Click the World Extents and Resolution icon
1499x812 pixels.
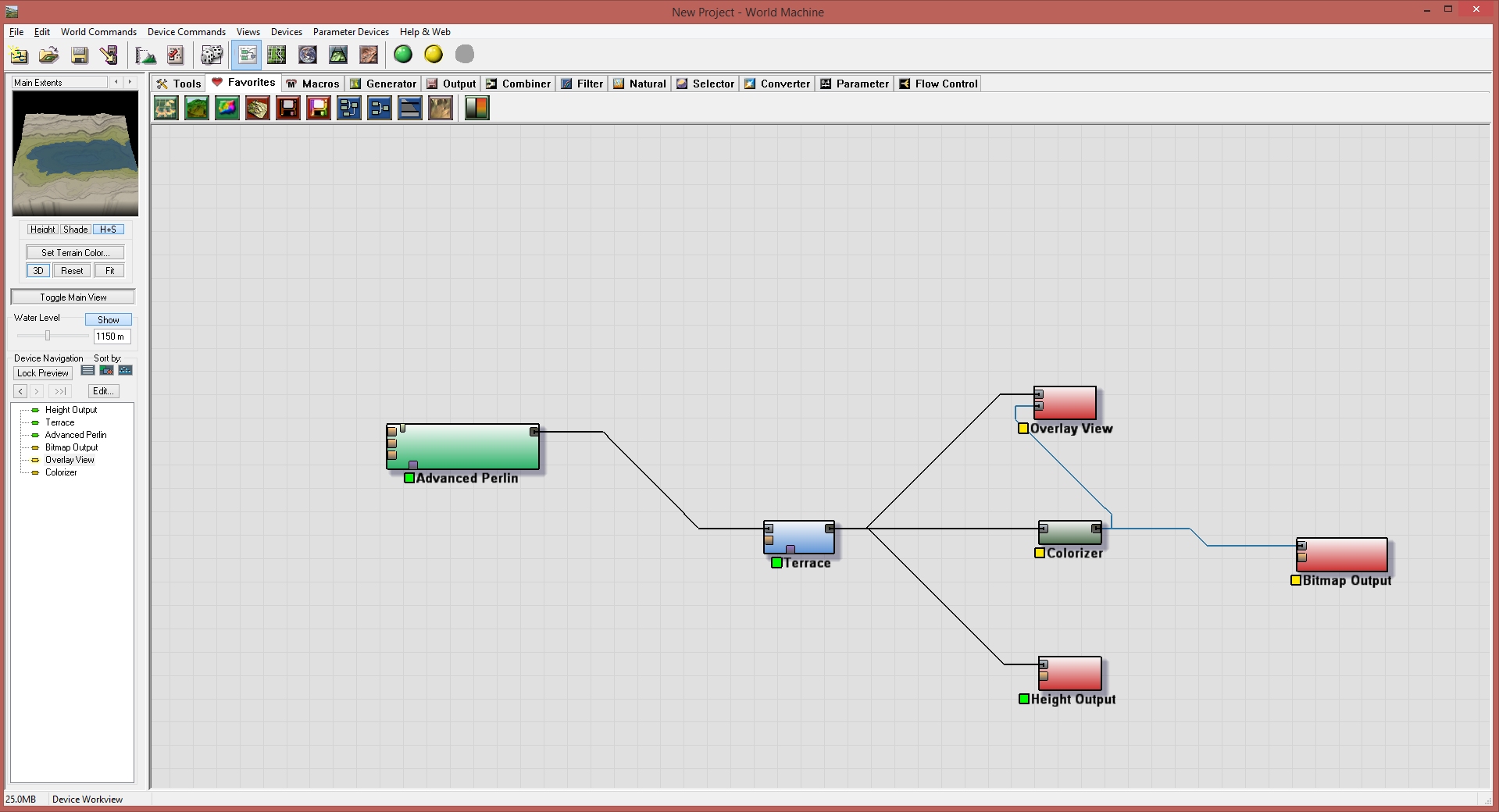tap(145, 55)
